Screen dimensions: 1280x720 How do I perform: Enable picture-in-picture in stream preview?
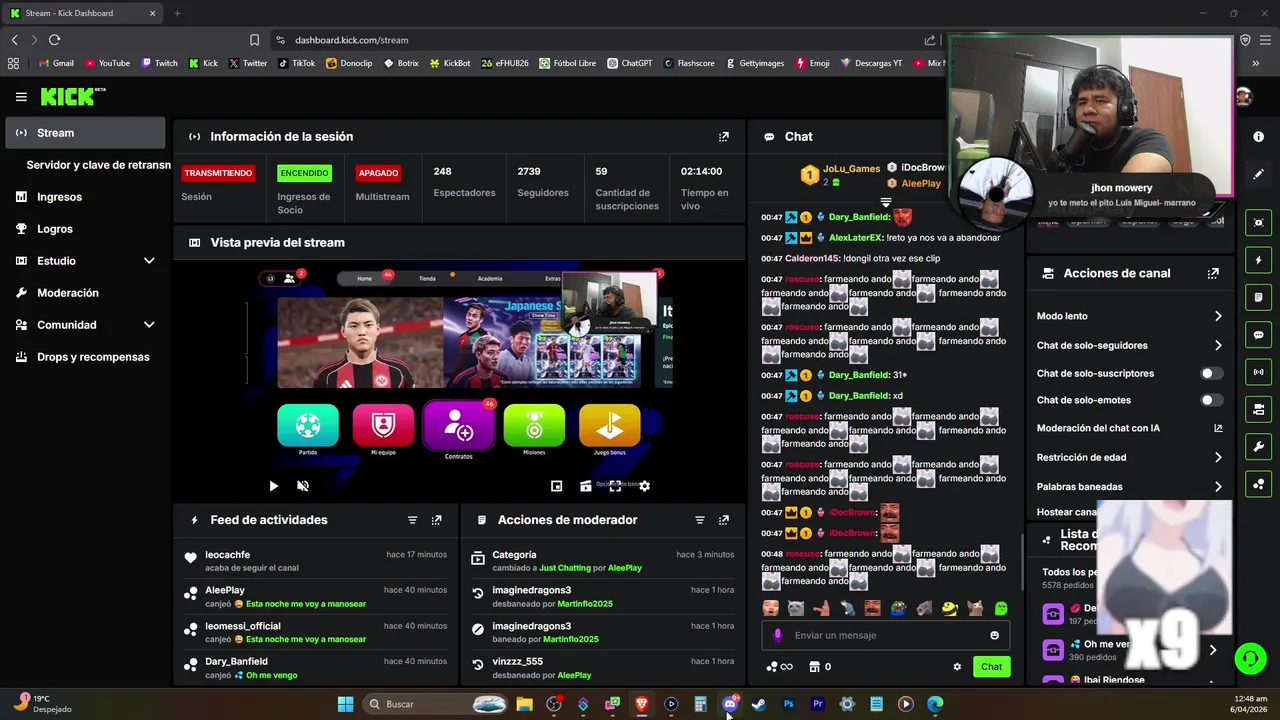pyautogui.click(x=557, y=486)
